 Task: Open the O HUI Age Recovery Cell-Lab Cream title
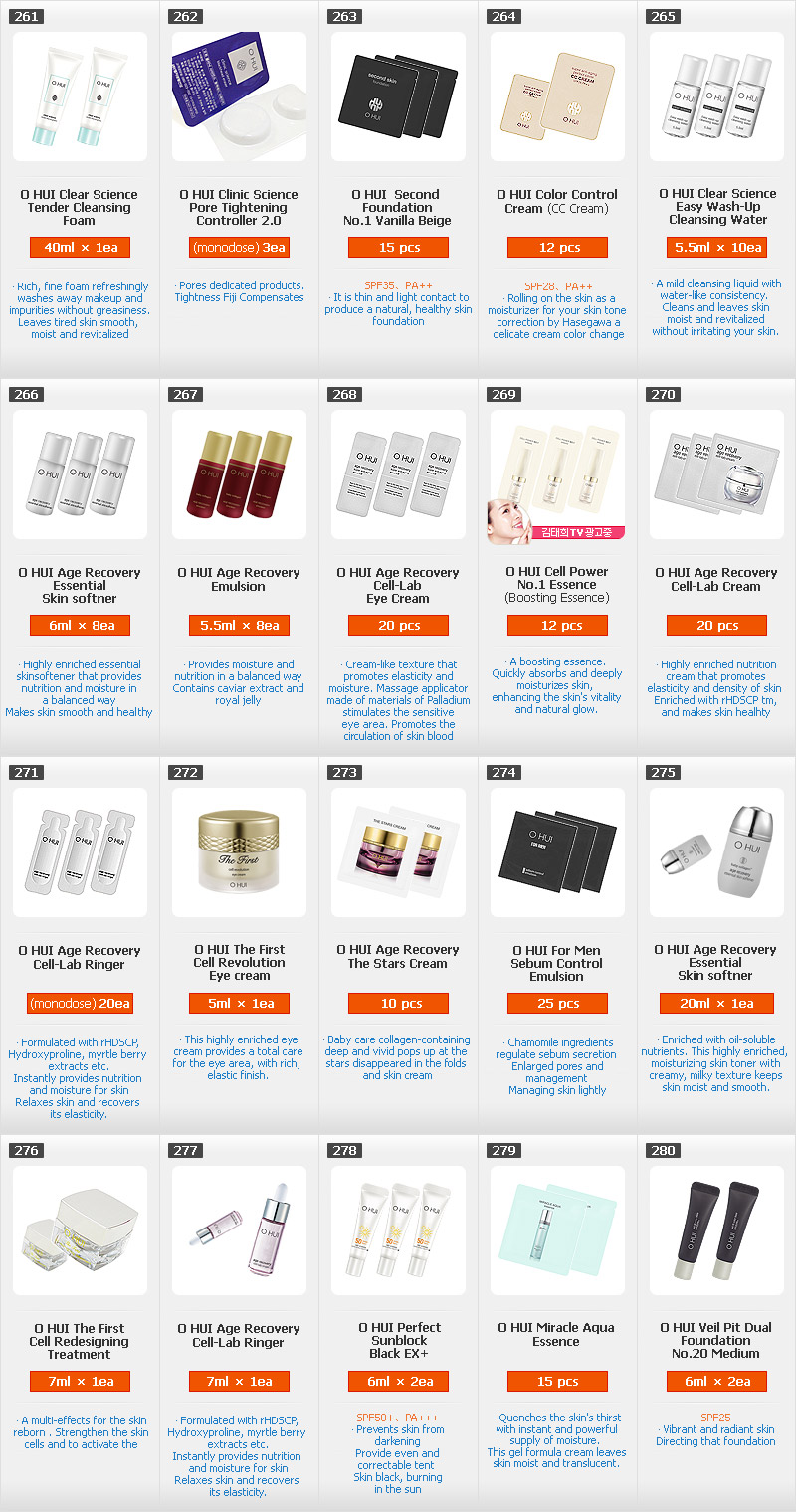point(716,580)
